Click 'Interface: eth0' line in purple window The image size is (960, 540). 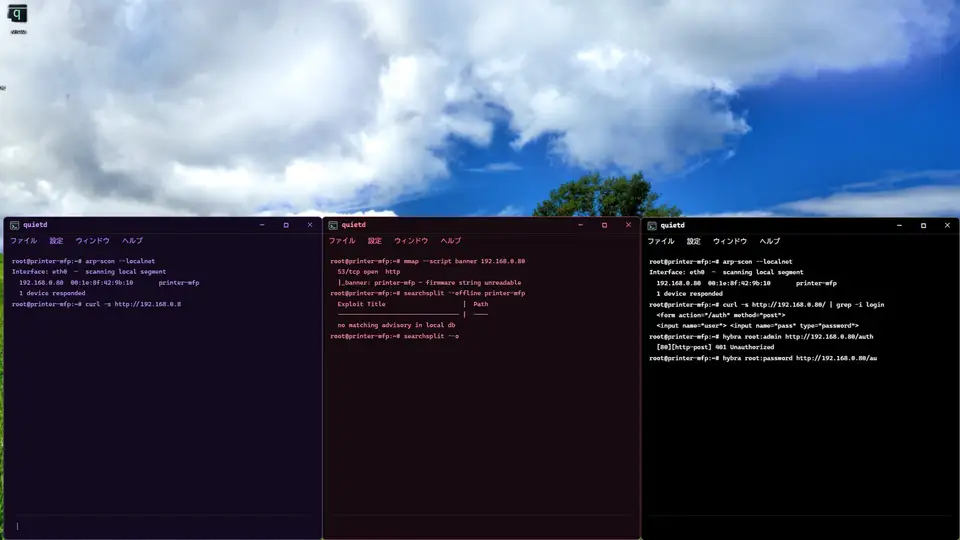coord(89,272)
